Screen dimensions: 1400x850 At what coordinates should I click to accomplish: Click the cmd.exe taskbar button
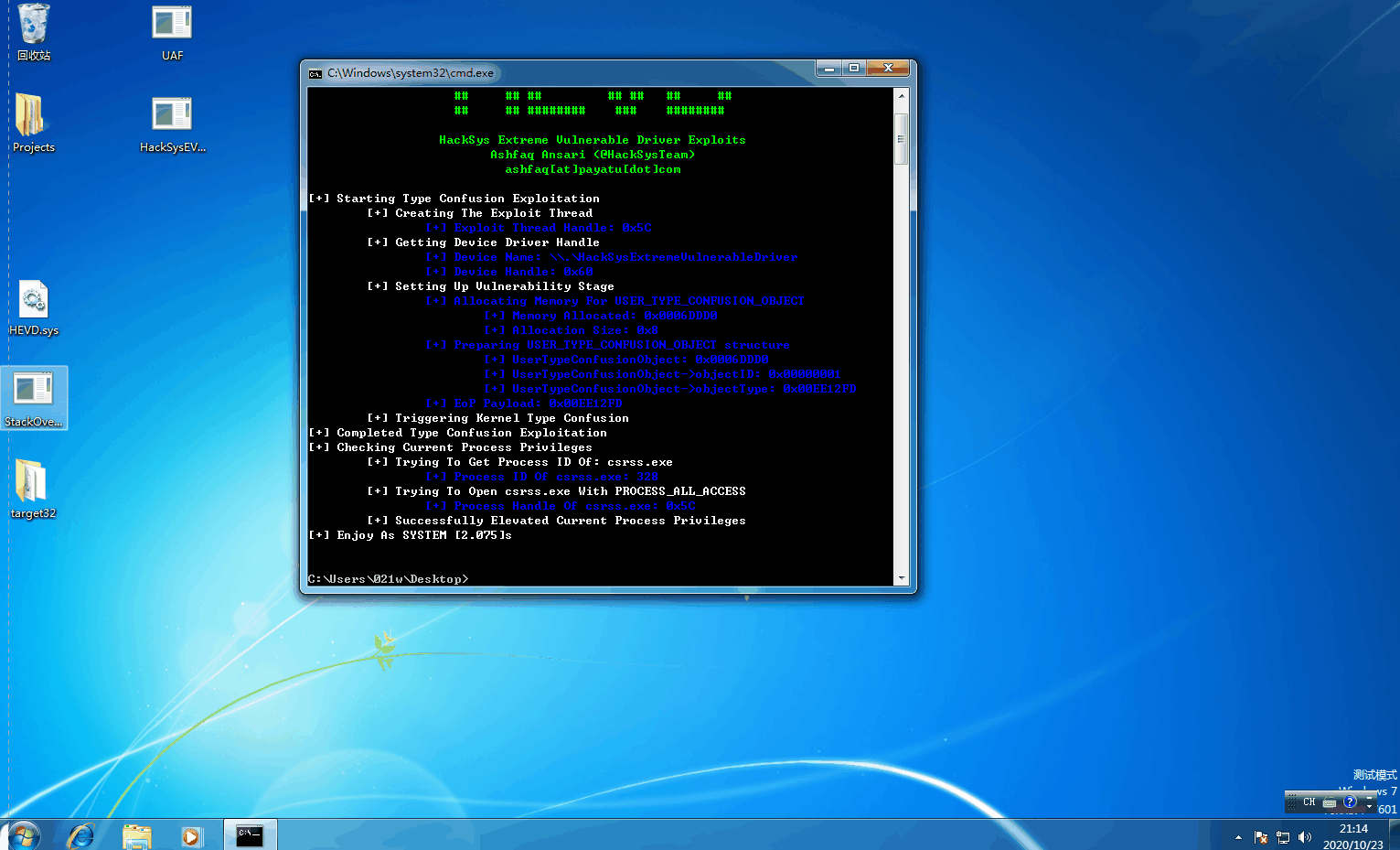(250, 835)
